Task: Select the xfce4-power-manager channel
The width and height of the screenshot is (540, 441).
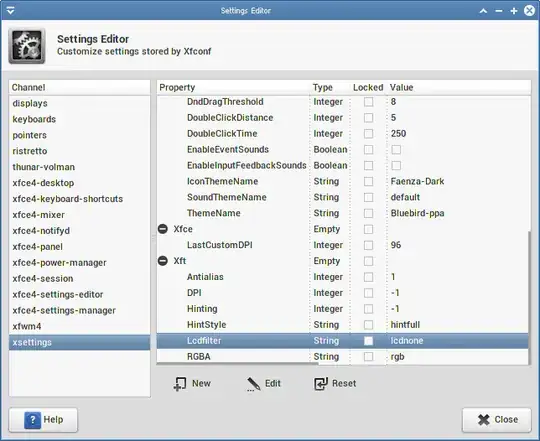Action: click(80, 263)
